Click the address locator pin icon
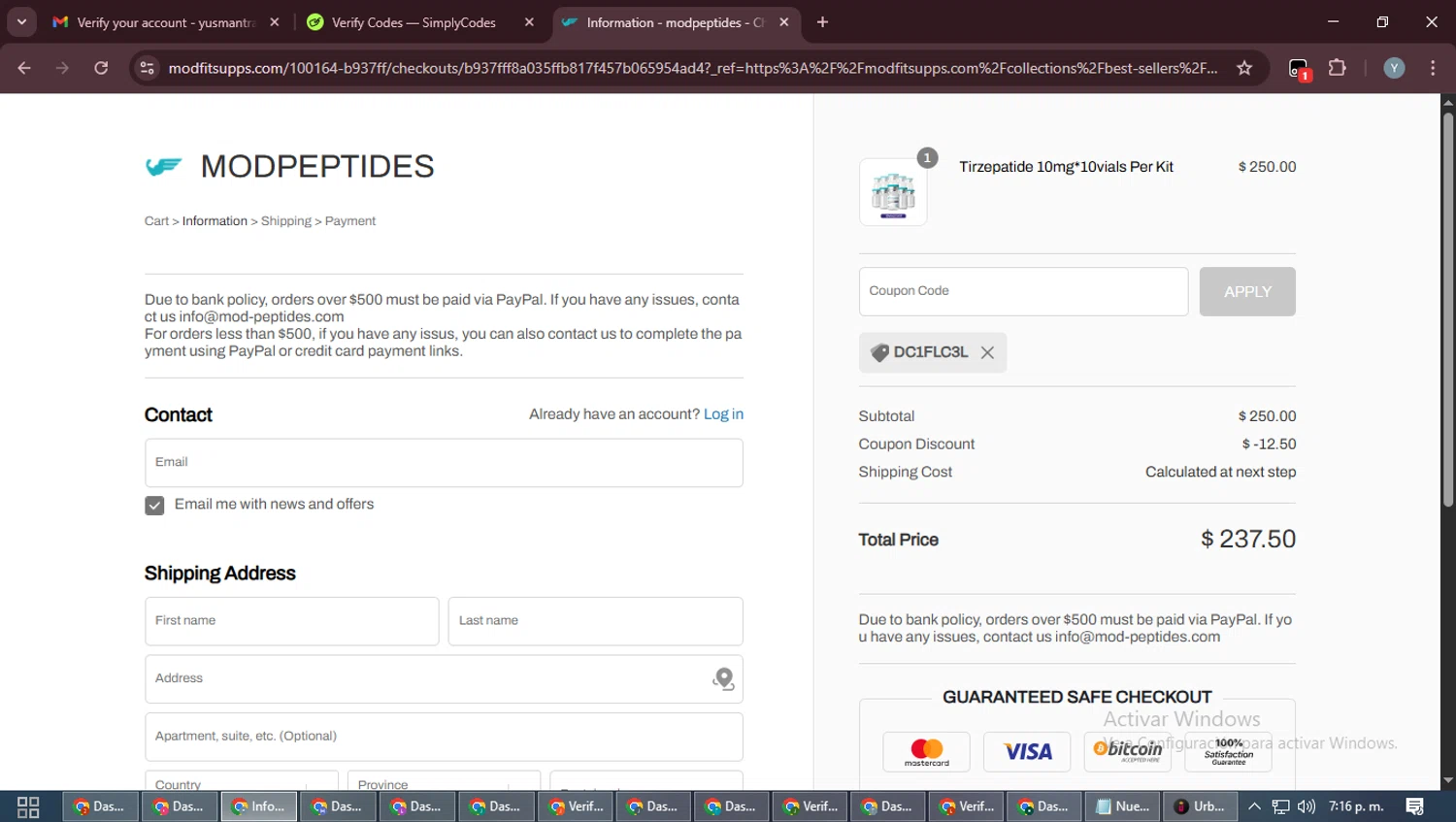Viewport: 1456px width, 822px height. pos(723,678)
